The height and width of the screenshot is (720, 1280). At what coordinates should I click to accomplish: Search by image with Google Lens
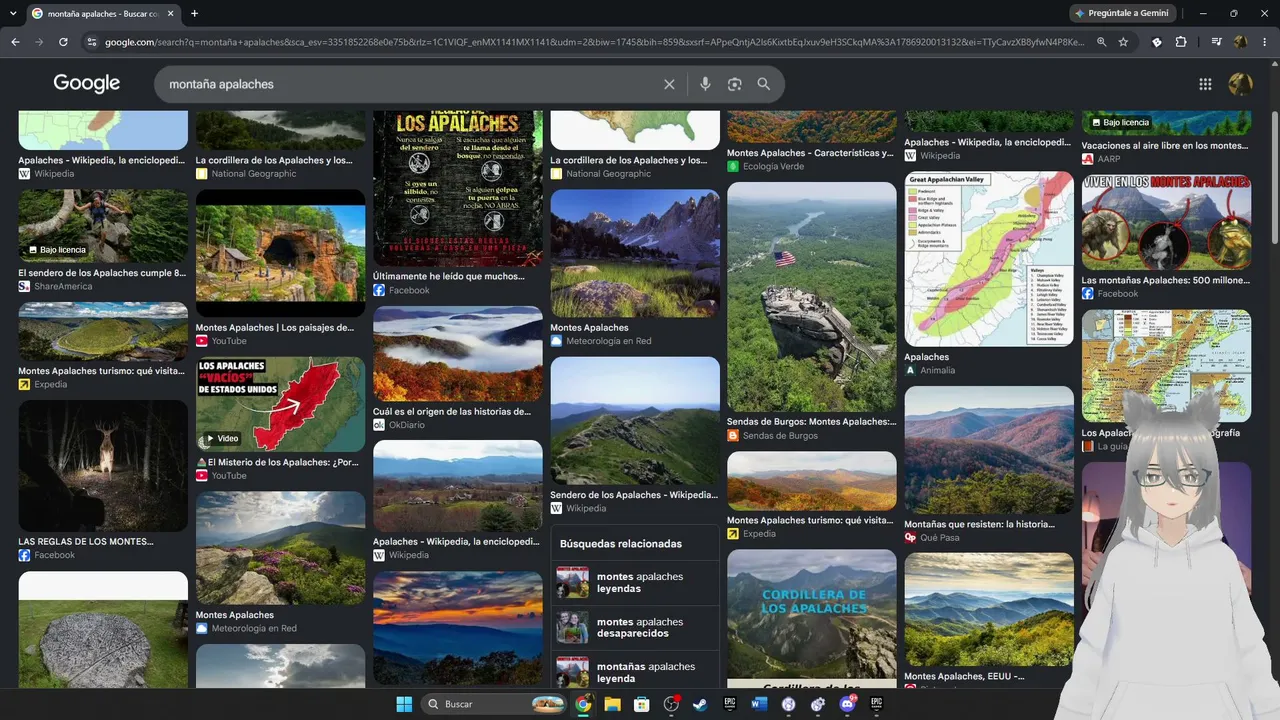pos(735,84)
